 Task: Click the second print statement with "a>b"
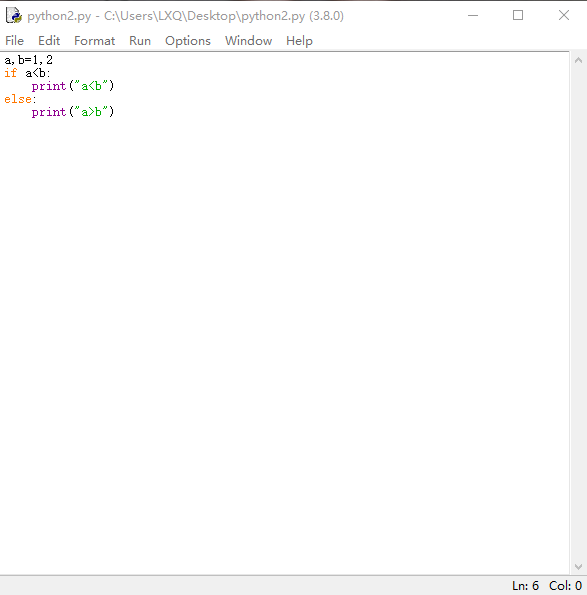[72, 112]
